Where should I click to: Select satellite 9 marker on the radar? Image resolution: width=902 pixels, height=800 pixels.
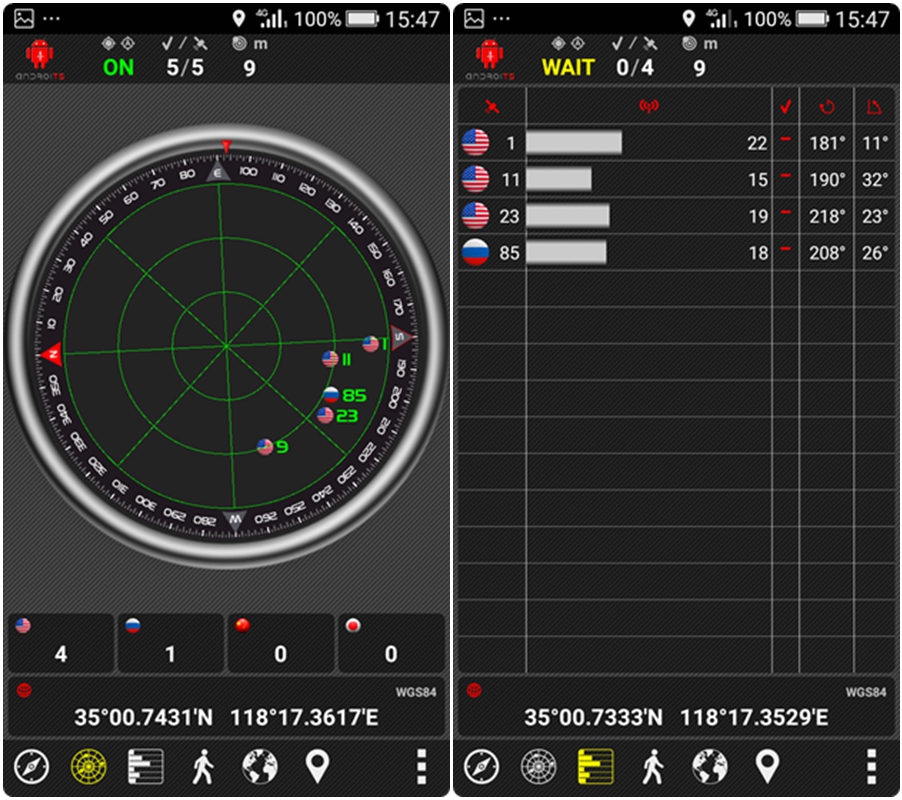click(265, 447)
